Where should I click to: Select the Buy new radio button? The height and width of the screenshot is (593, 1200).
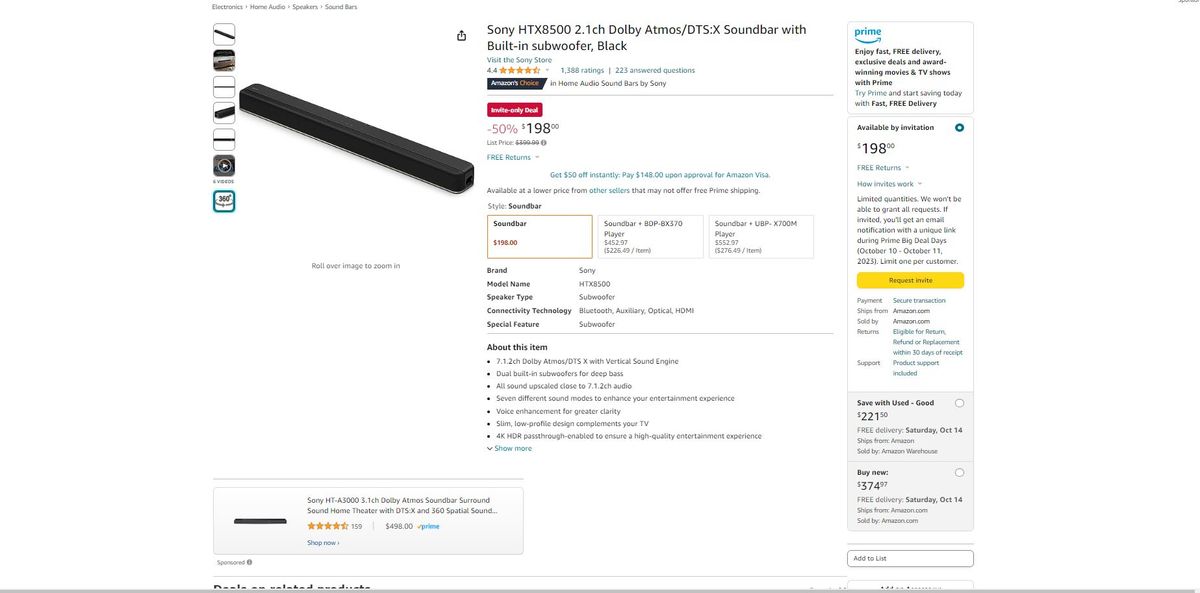click(959, 470)
